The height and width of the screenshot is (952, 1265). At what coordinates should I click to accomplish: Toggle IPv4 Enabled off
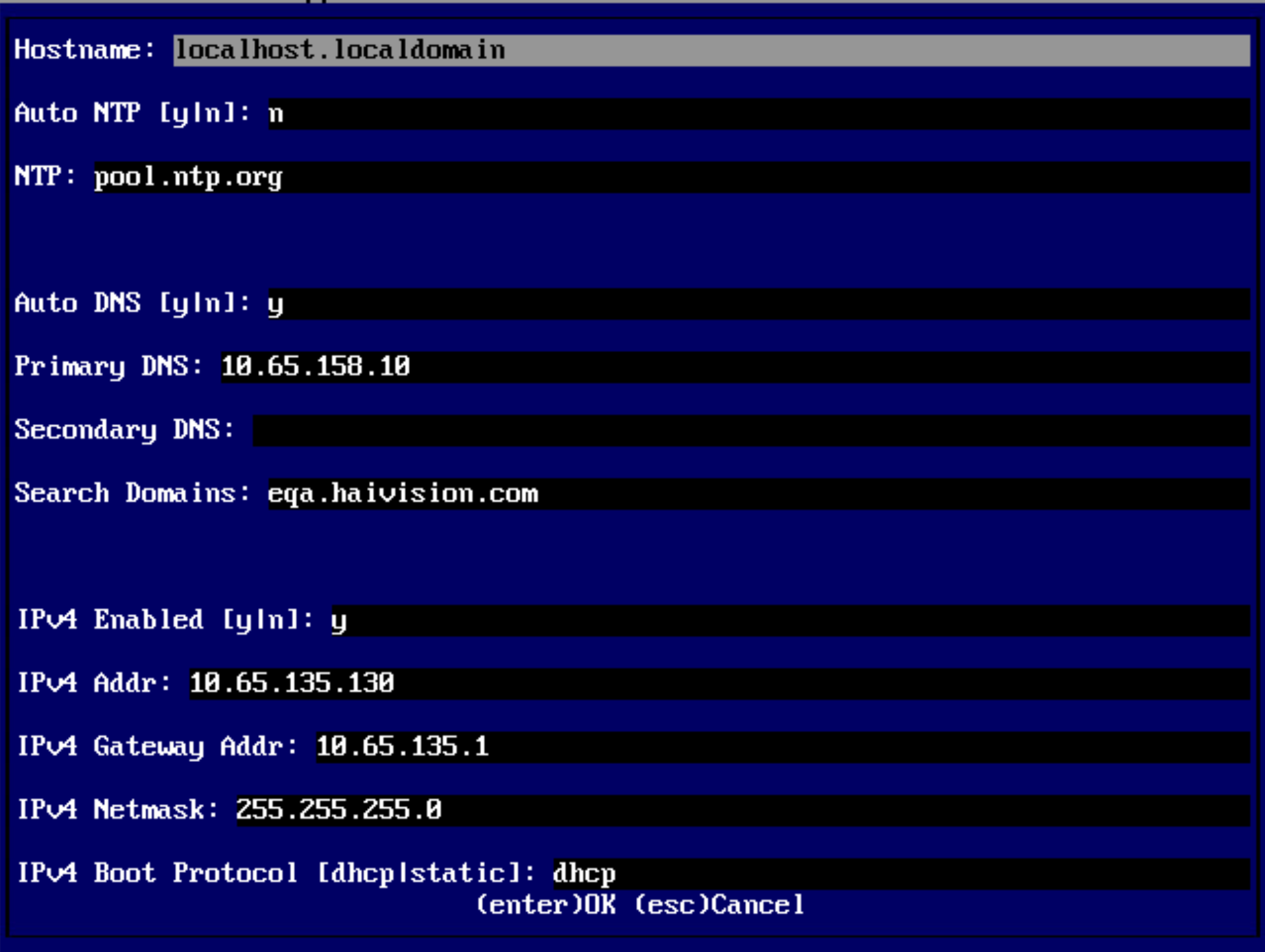(x=337, y=619)
